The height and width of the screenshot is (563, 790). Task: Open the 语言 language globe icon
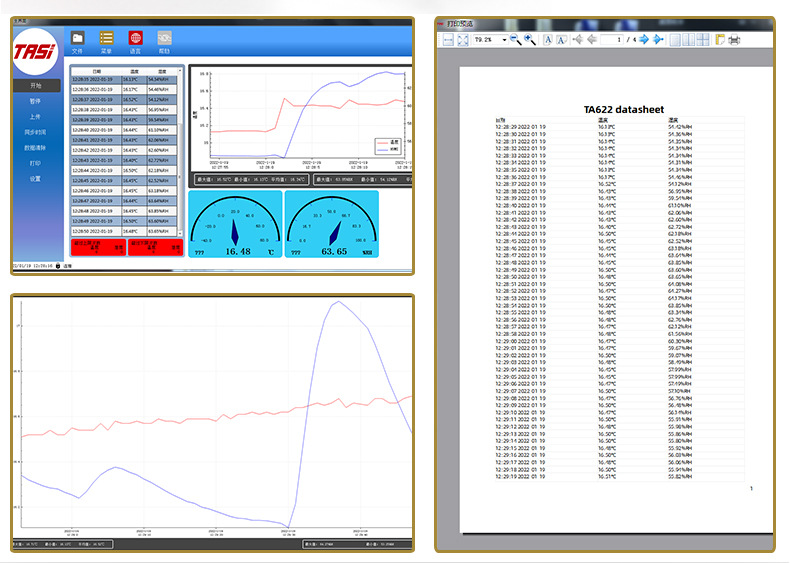pos(135,39)
